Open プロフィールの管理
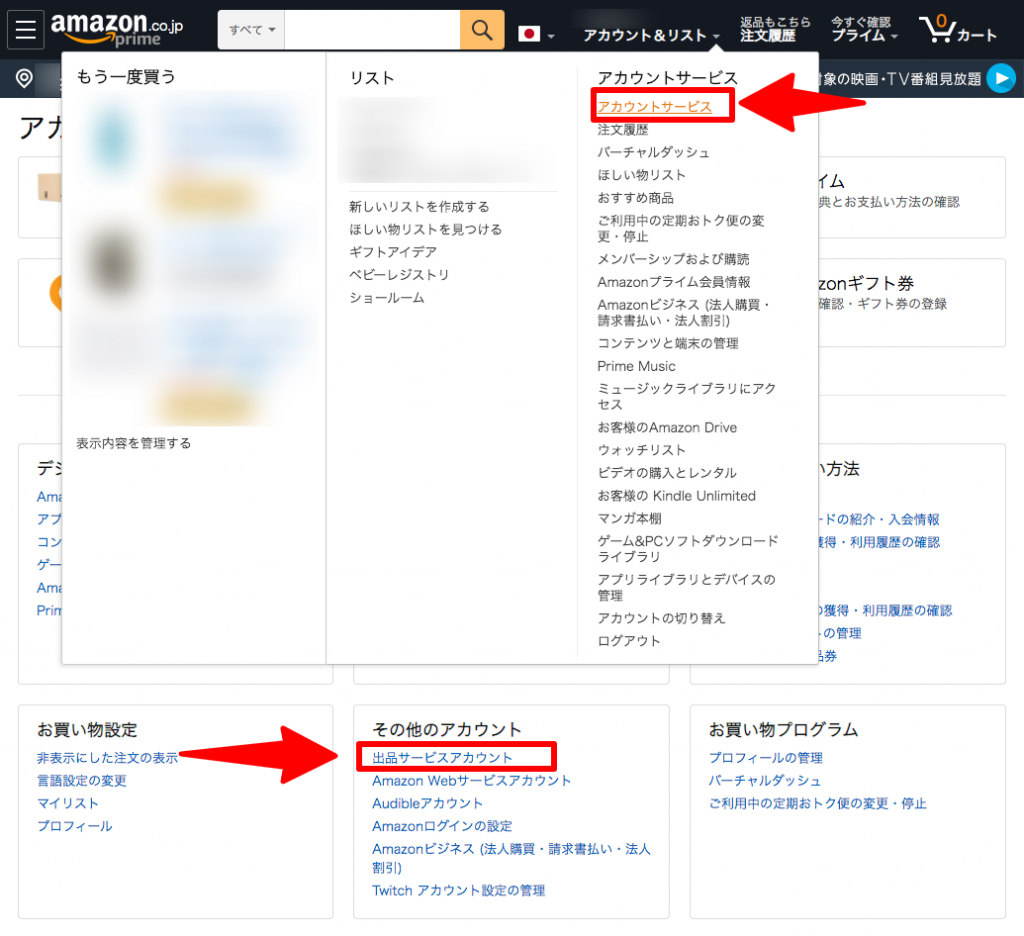The height and width of the screenshot is (936, 1024). (766, 758)
